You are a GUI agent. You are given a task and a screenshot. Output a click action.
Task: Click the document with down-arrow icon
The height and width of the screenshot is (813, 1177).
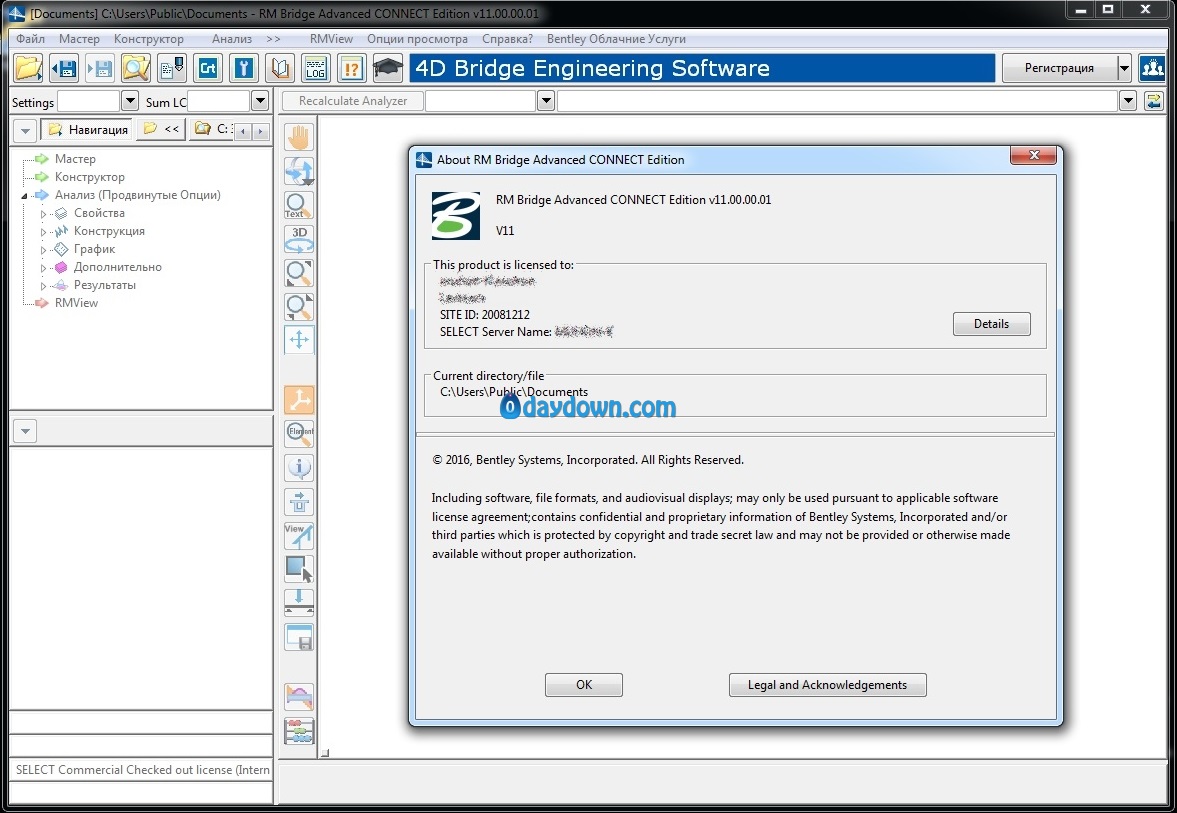(x=173, y=68)
